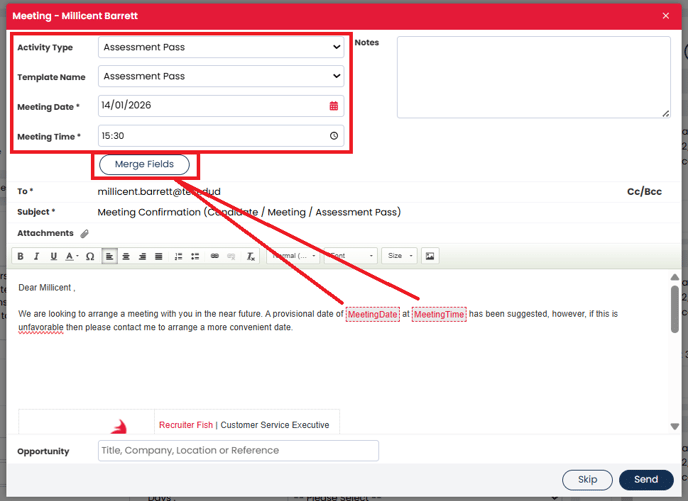Send the meeting email
Viewport: 688px width, 501px height.
coord(646,480)
